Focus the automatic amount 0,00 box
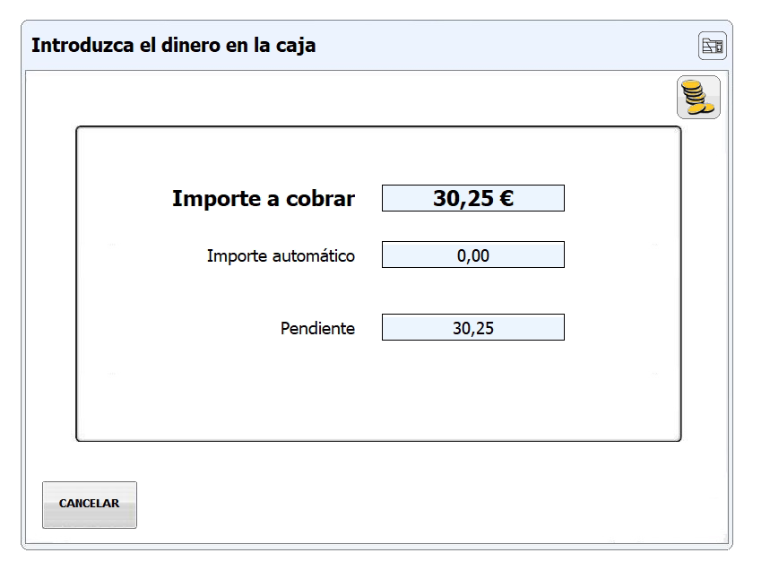Image resolution: width=757 pixels, height=583 pixels. 473,255
